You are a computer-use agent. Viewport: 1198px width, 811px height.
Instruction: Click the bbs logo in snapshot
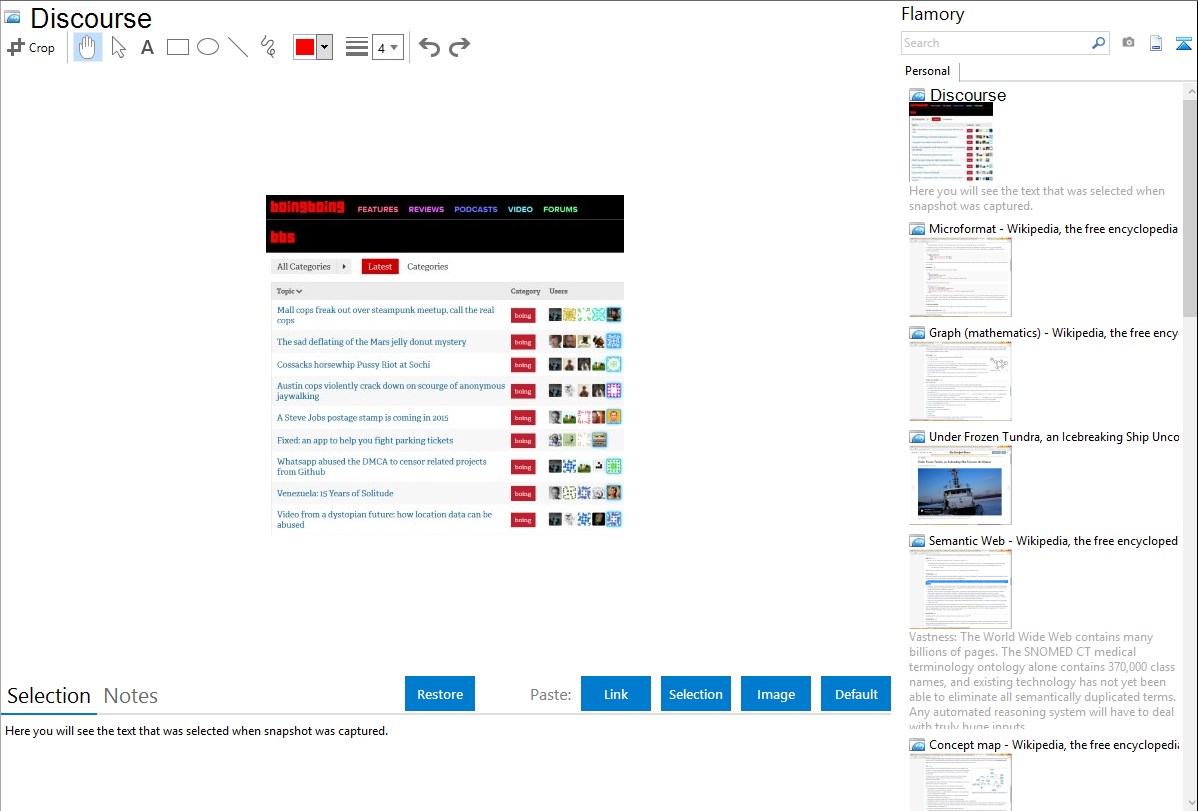click(x=282, y=237)
